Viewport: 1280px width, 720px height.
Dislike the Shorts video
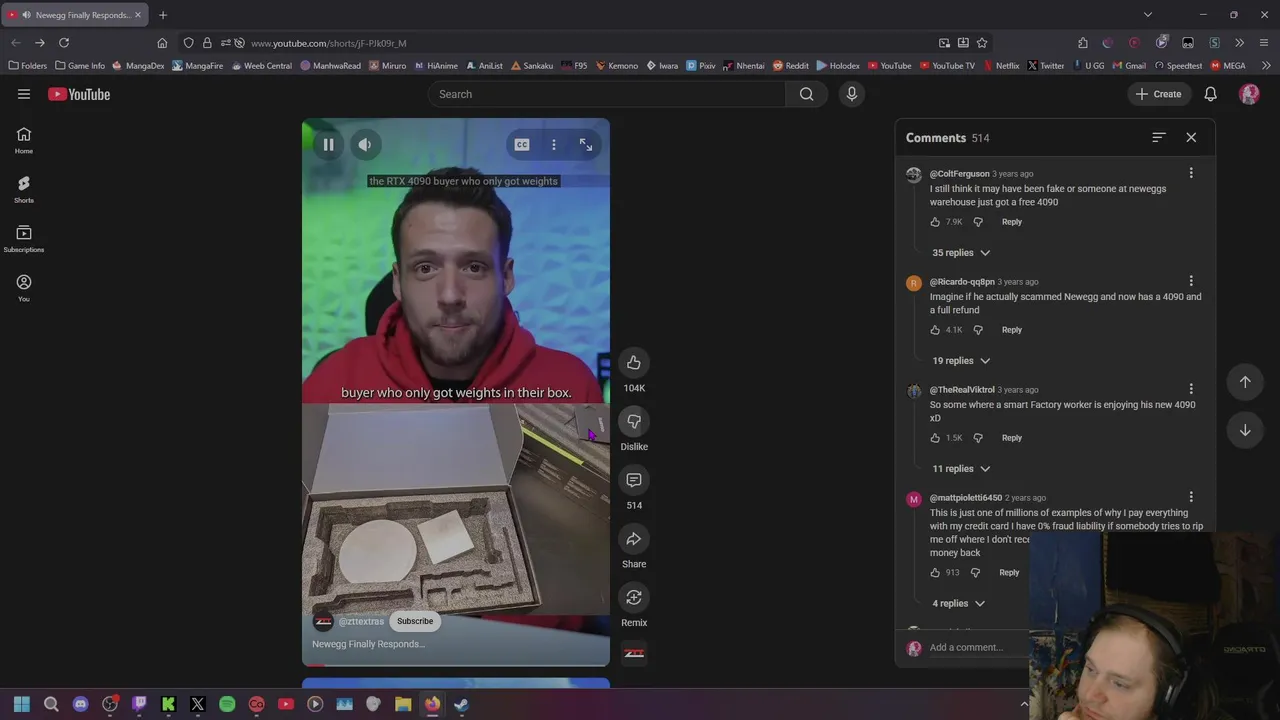point(634,422)
